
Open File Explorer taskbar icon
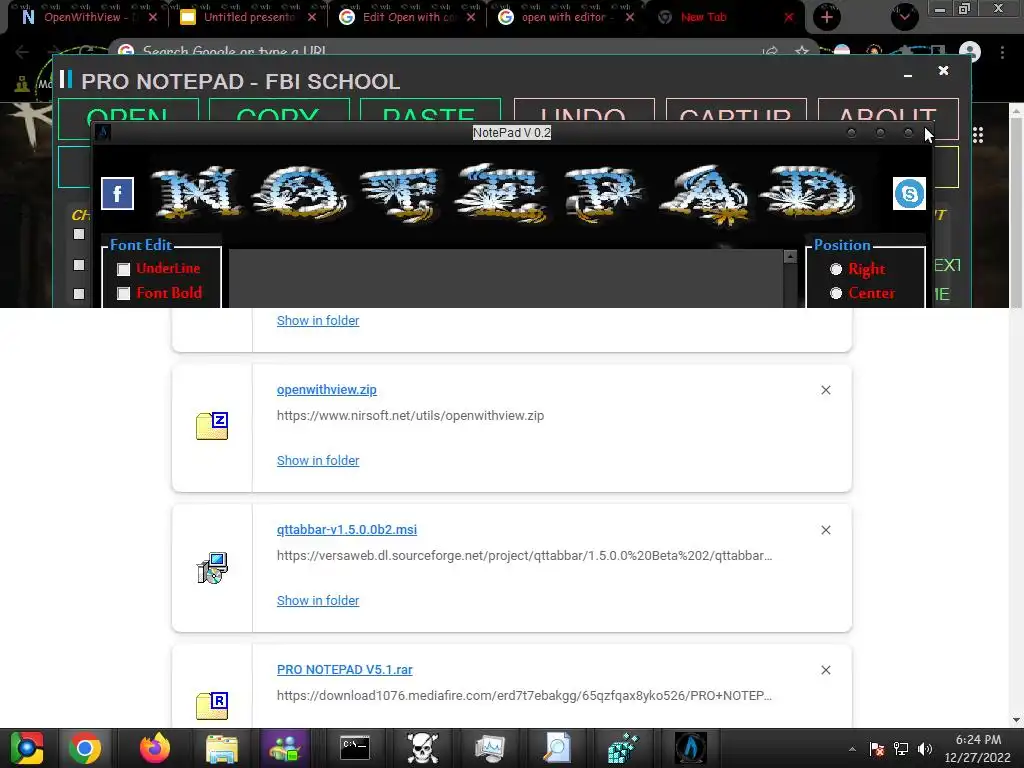tap(222, 748)
